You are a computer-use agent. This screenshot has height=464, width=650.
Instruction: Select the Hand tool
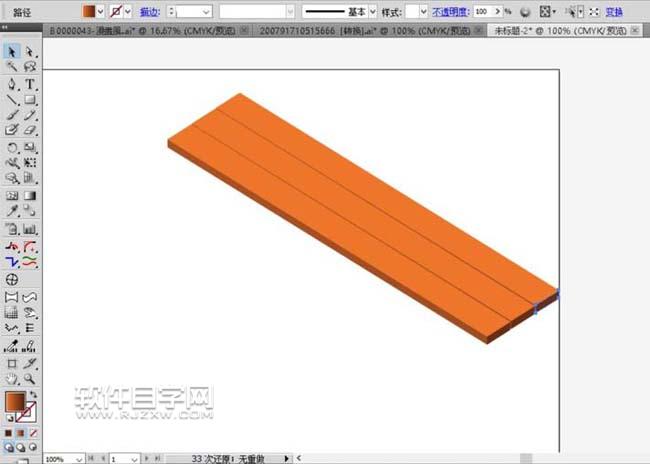(x=12, y=378)
